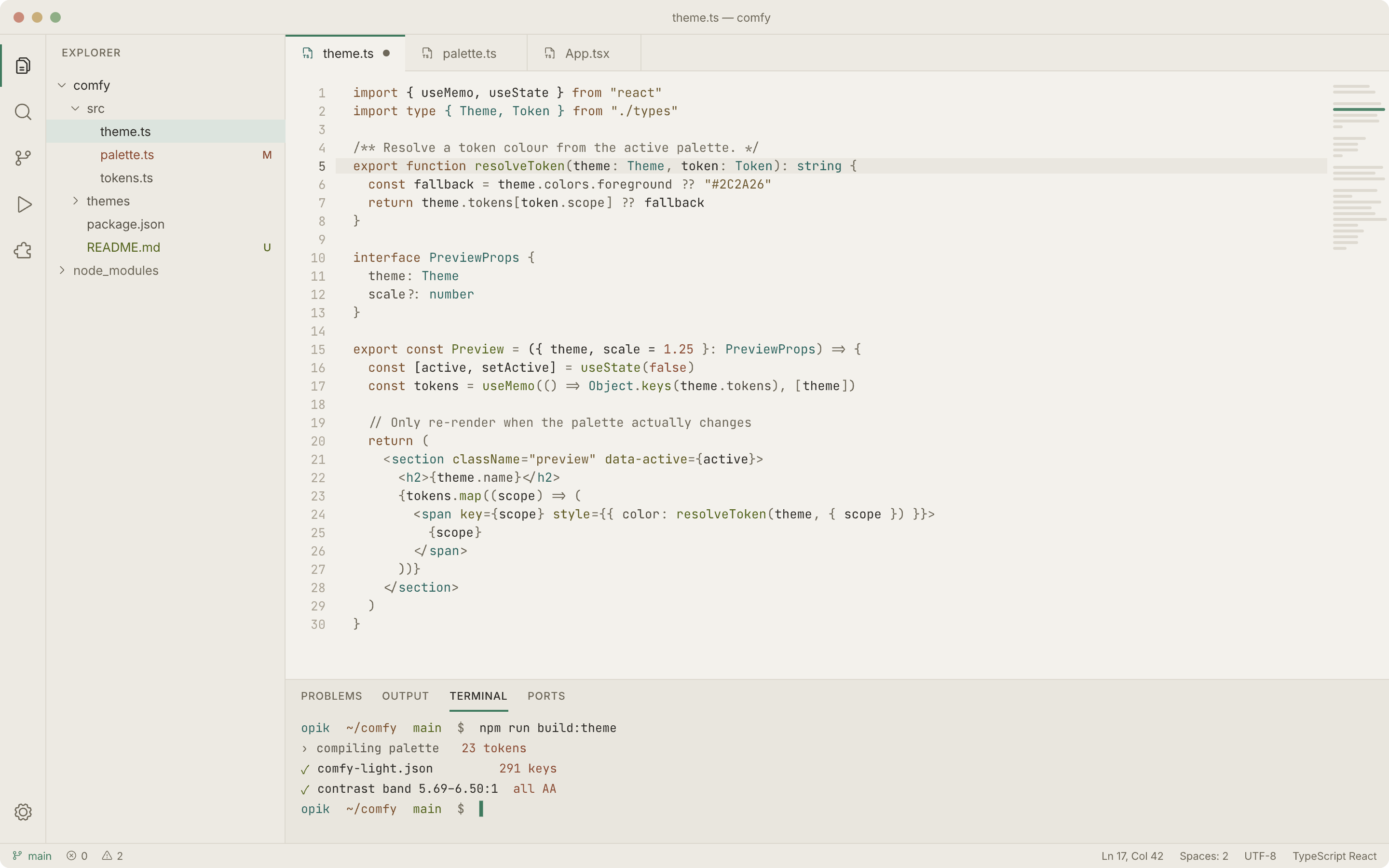1389x868 pixels.
Task: Click the terminal prompt cursor
Action: (481, 808)
